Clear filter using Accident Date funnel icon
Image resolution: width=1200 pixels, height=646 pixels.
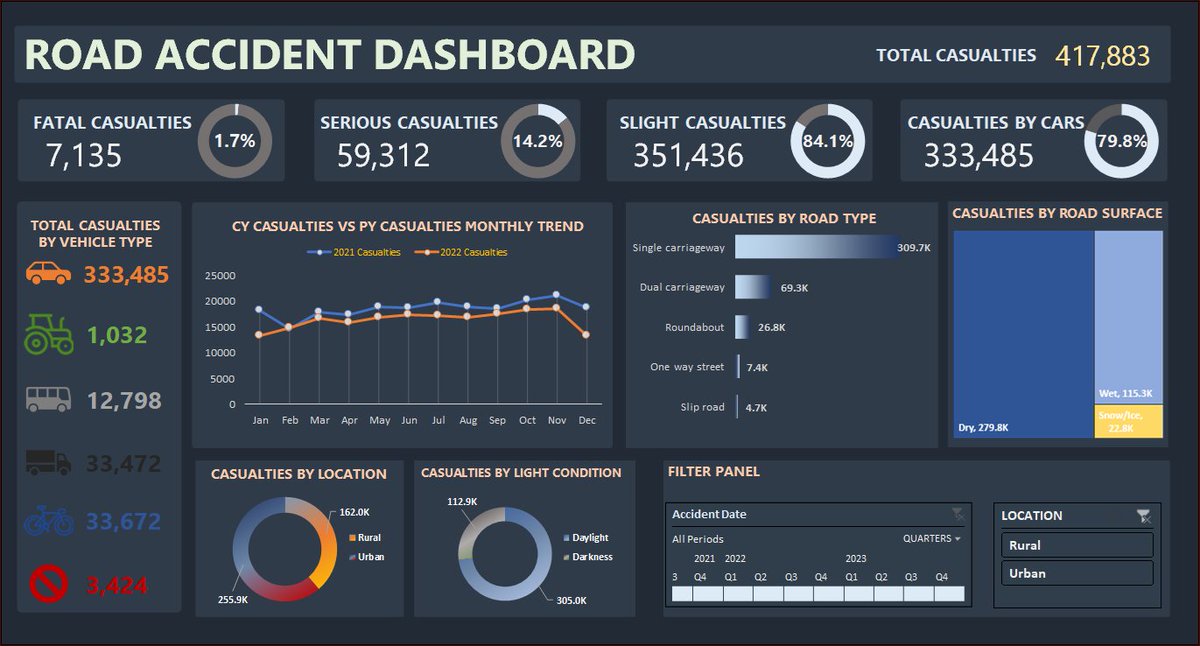(956, 513)
